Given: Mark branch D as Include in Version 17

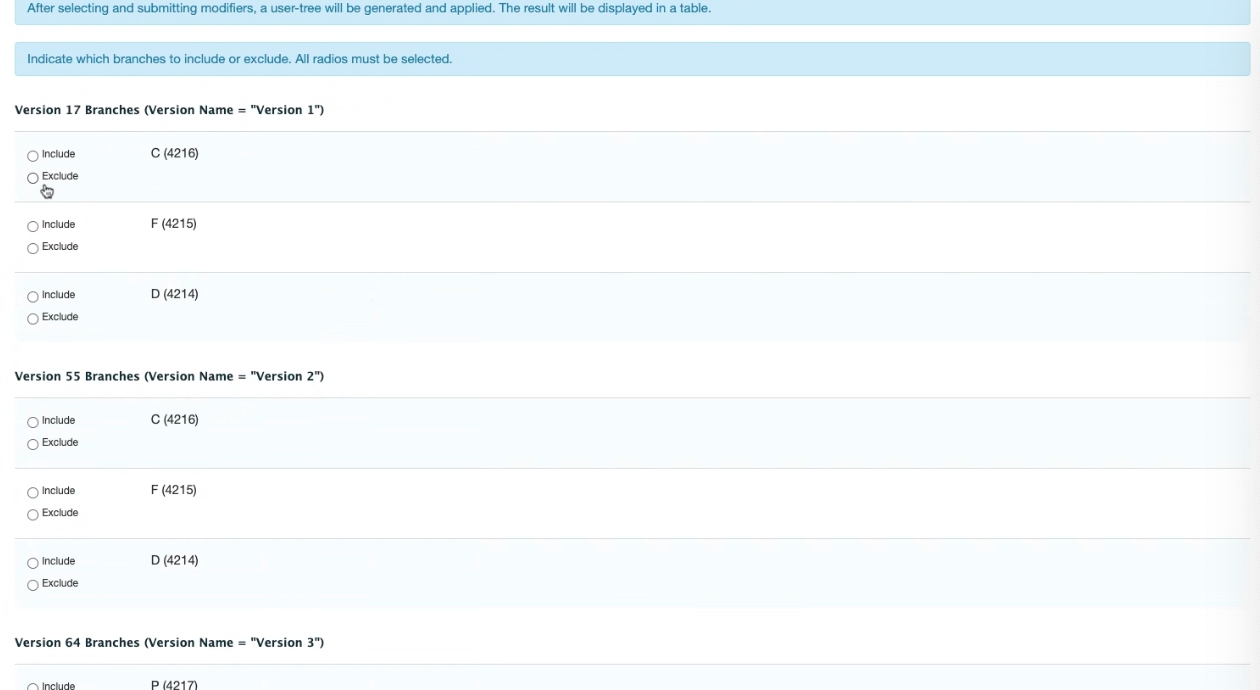Looking at the screenshot, I should [x=33, y=296].
